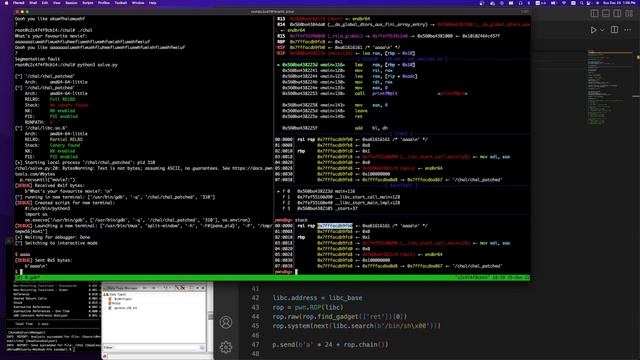The image size is (640, 360).
Task: Select BuiltInTypes in Data Type Manager
Action: tap(122, 299)
